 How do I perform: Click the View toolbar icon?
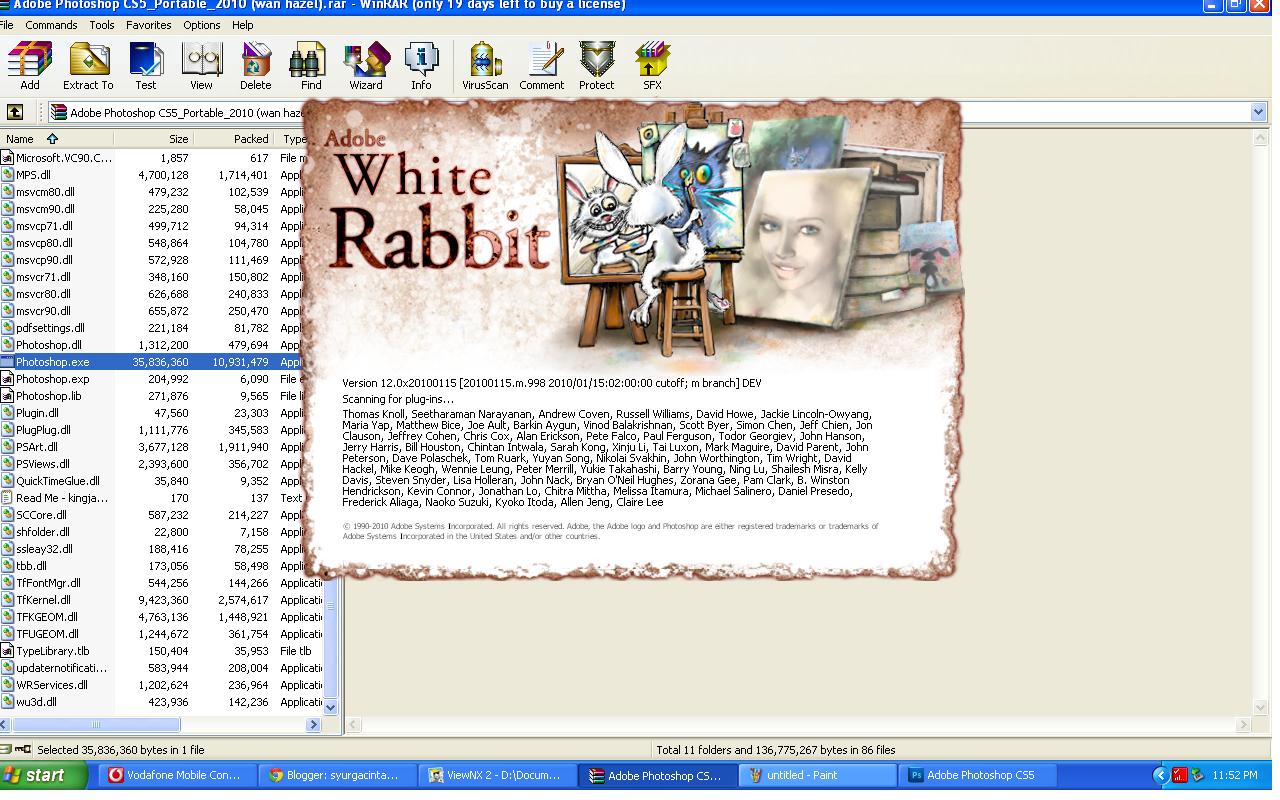point(201,67)
